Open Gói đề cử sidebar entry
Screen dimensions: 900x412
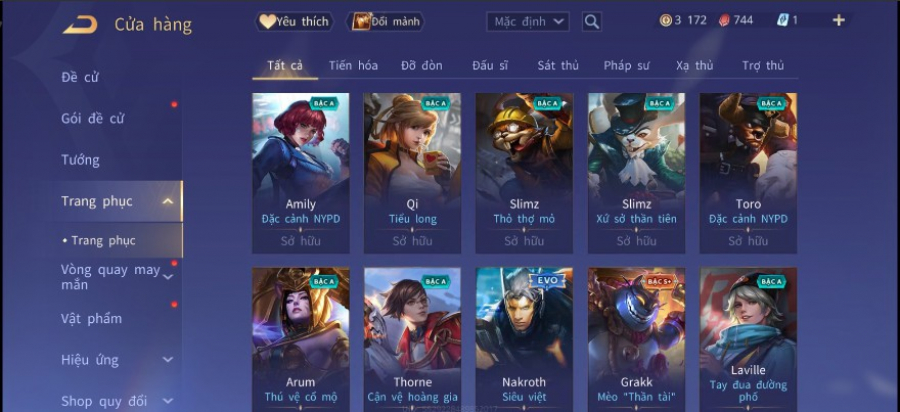click(x=92, y=119)
